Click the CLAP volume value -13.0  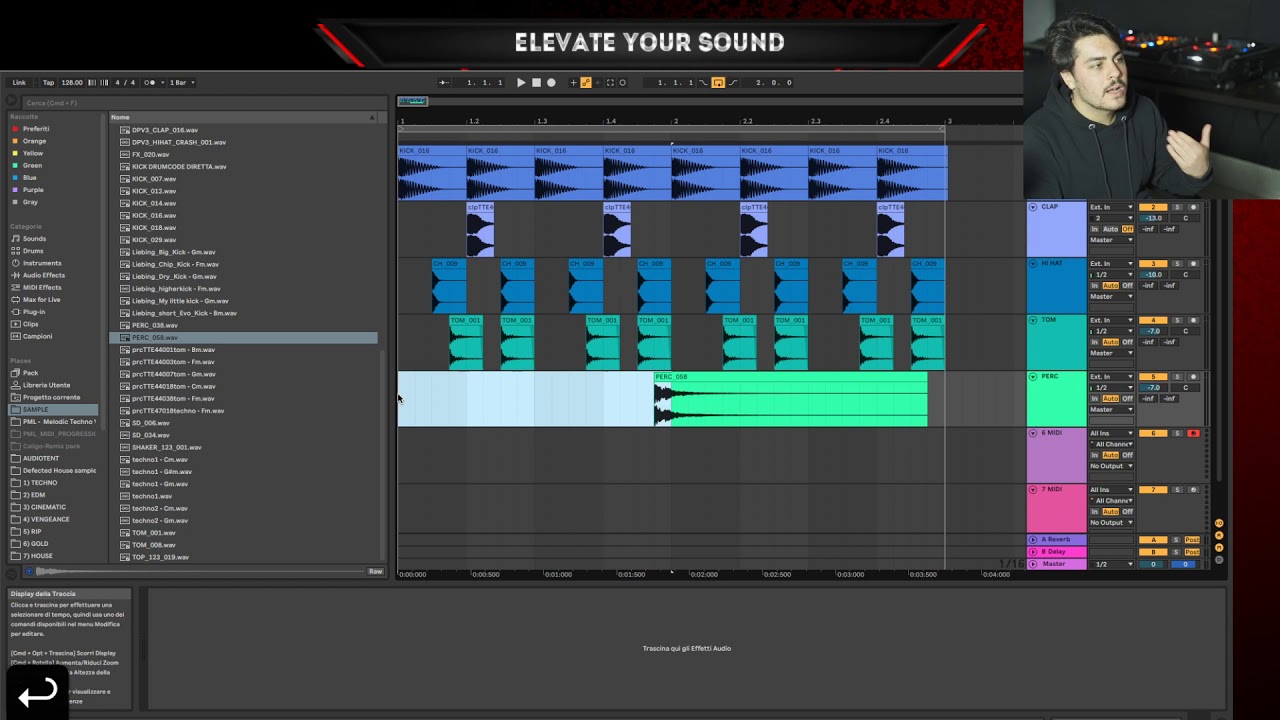(1153, 218)
